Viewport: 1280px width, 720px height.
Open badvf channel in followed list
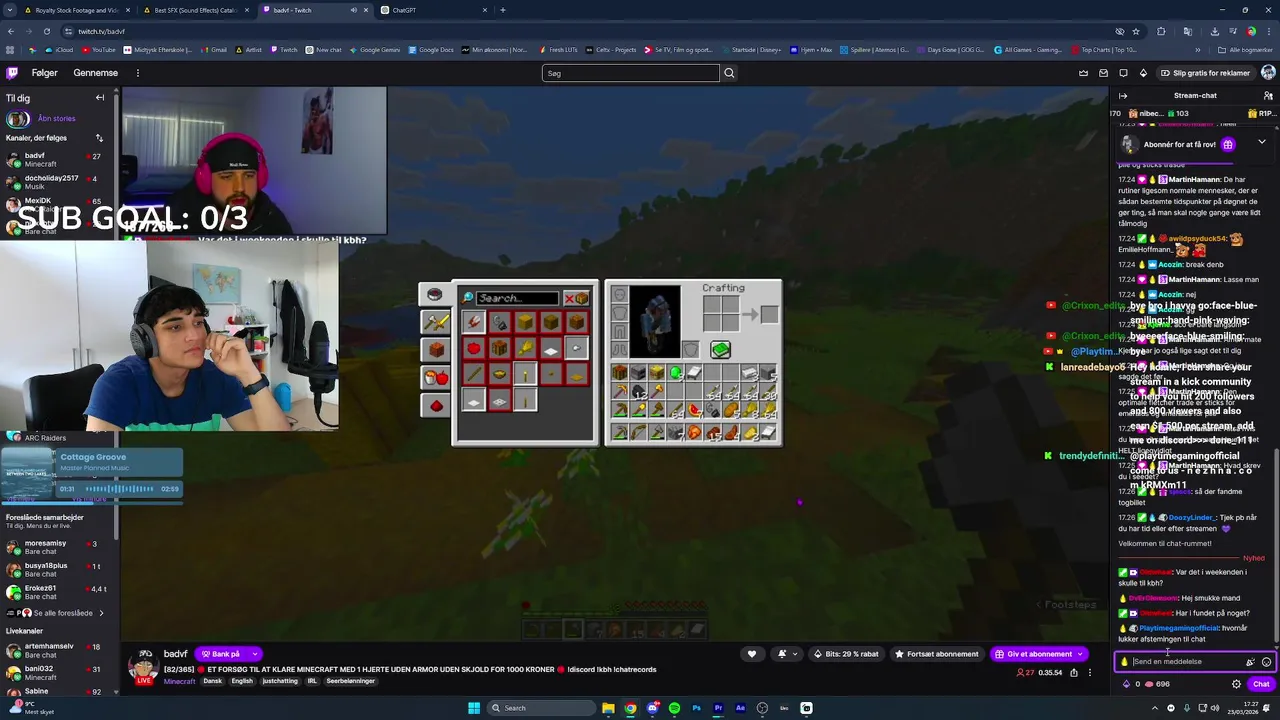point(56,160)
